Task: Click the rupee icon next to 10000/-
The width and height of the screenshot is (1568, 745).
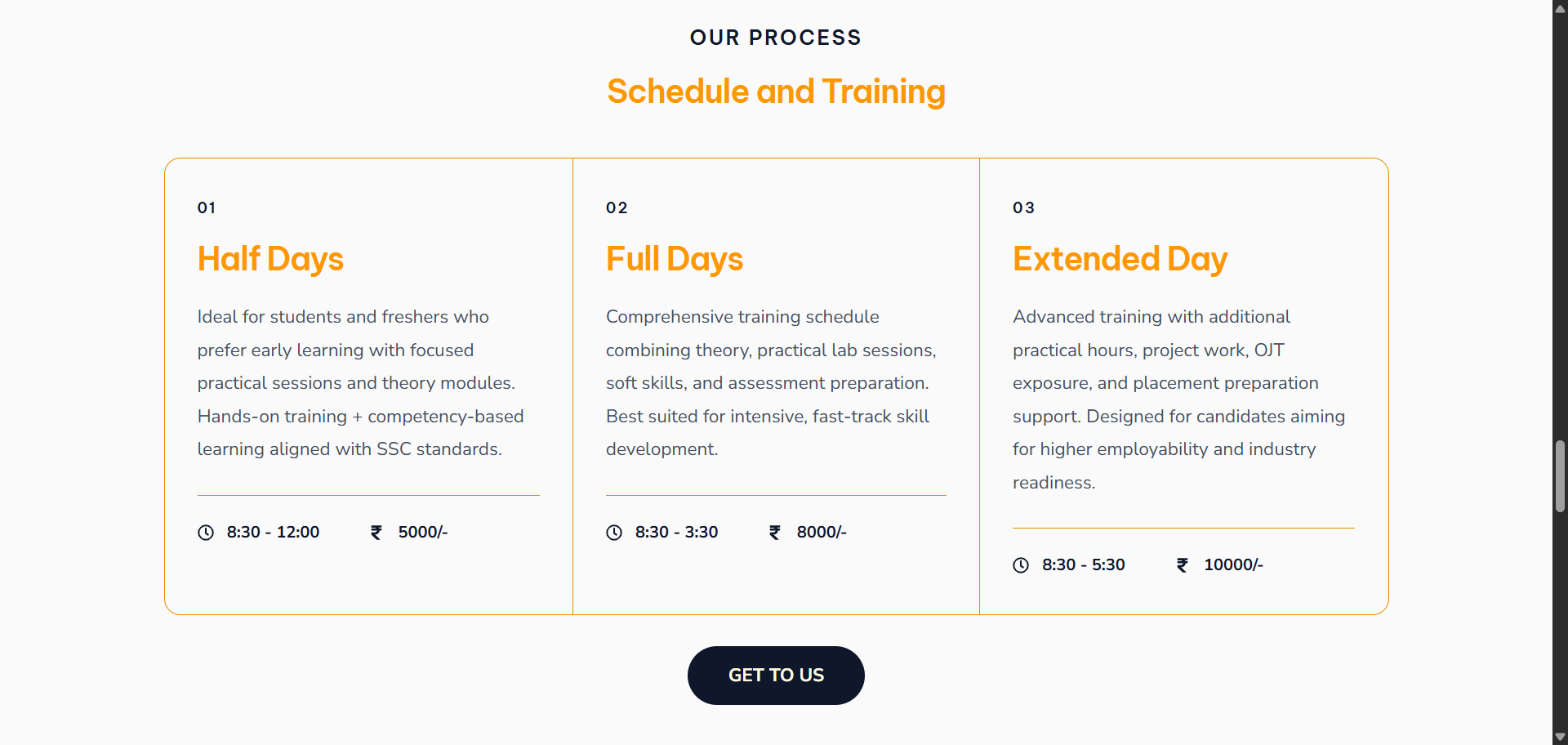Action: click(x=1182, y=565)
